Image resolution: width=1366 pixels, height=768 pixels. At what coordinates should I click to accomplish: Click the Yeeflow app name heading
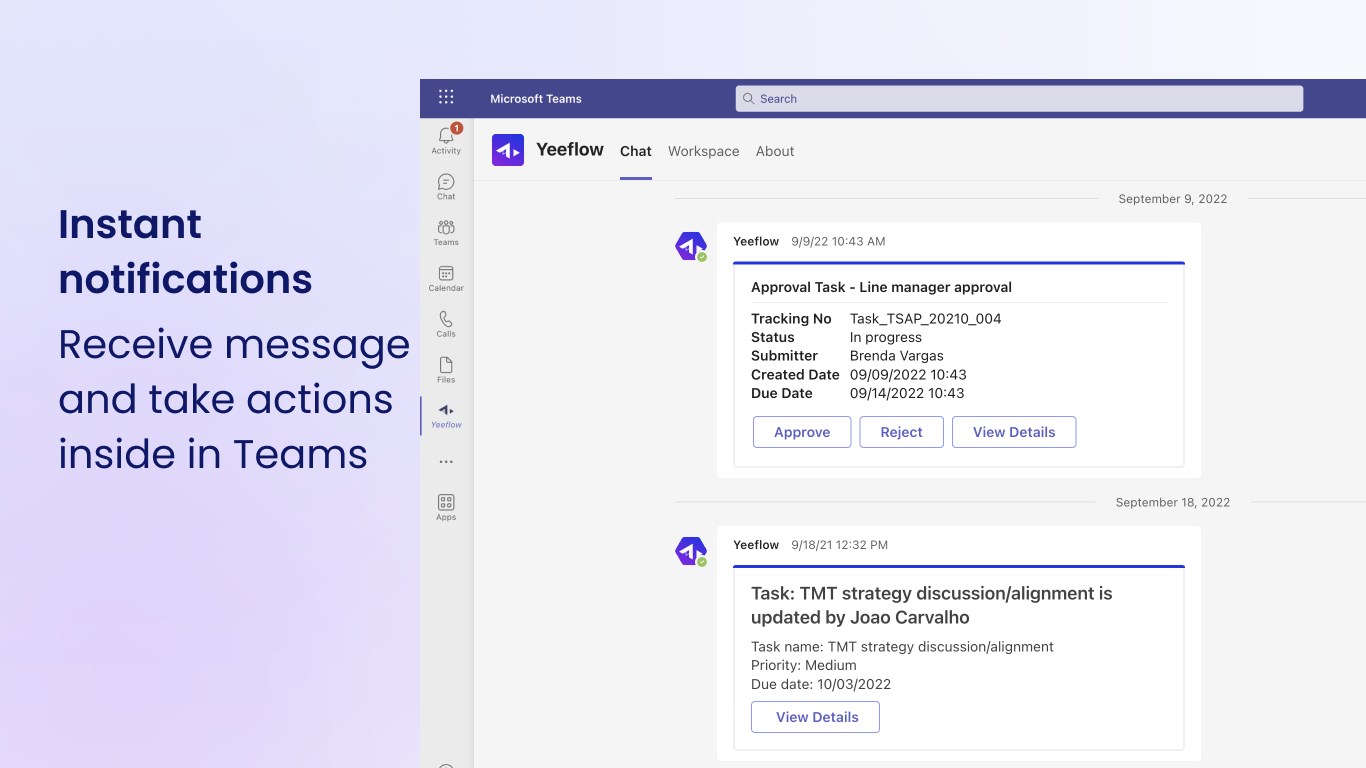click(570, 149)
